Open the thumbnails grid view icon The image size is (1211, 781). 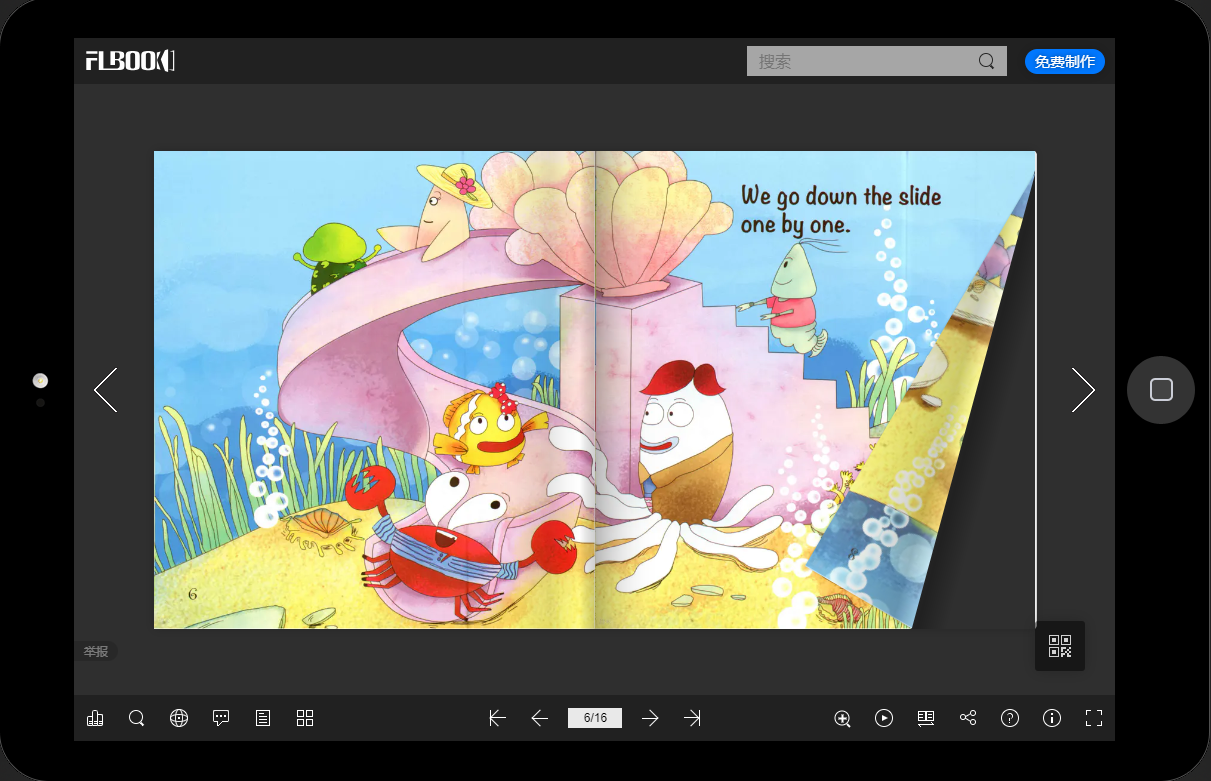[x=305, y=718]
